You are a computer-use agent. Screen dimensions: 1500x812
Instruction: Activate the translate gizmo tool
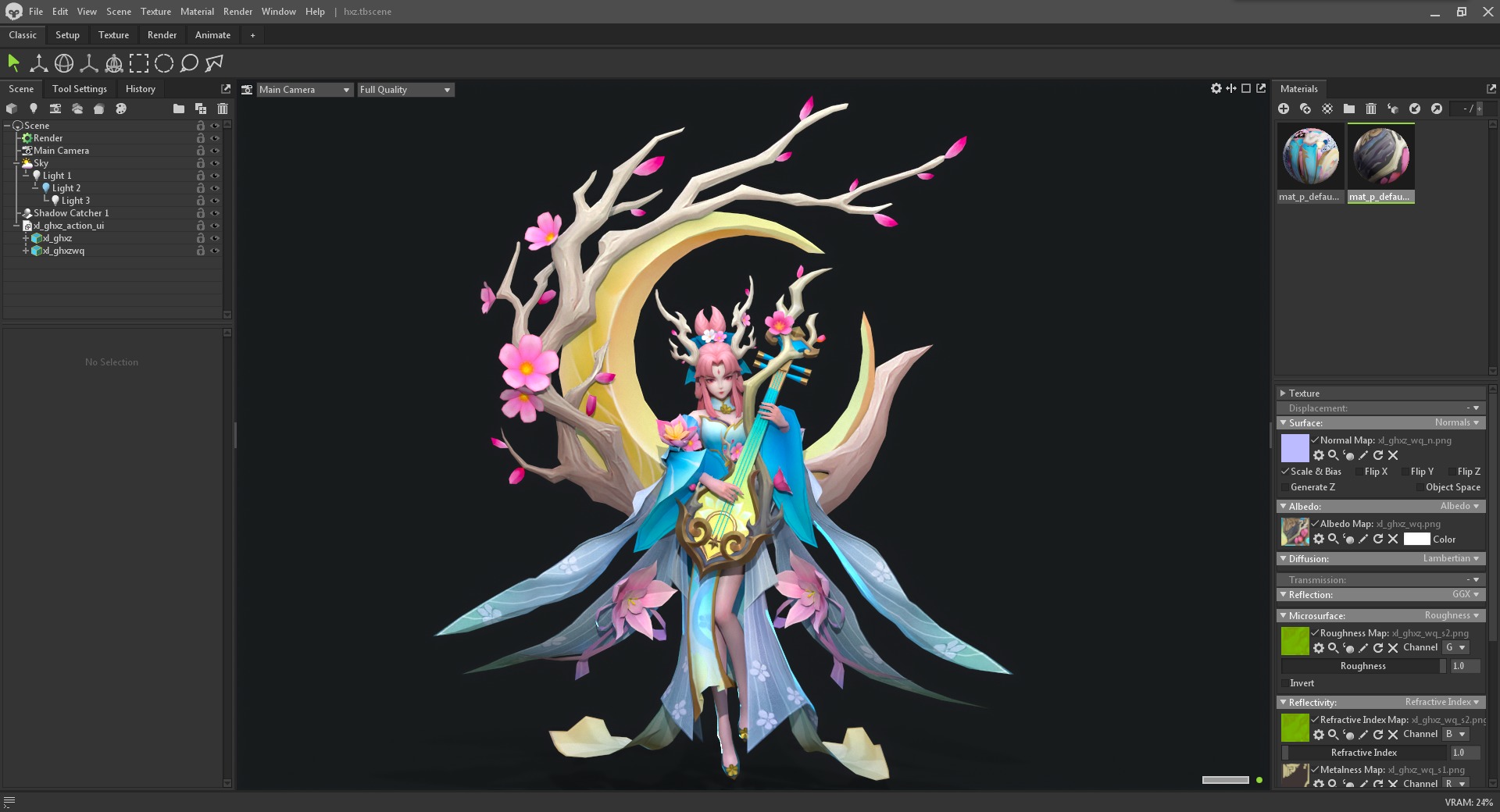tap(38, 62)
